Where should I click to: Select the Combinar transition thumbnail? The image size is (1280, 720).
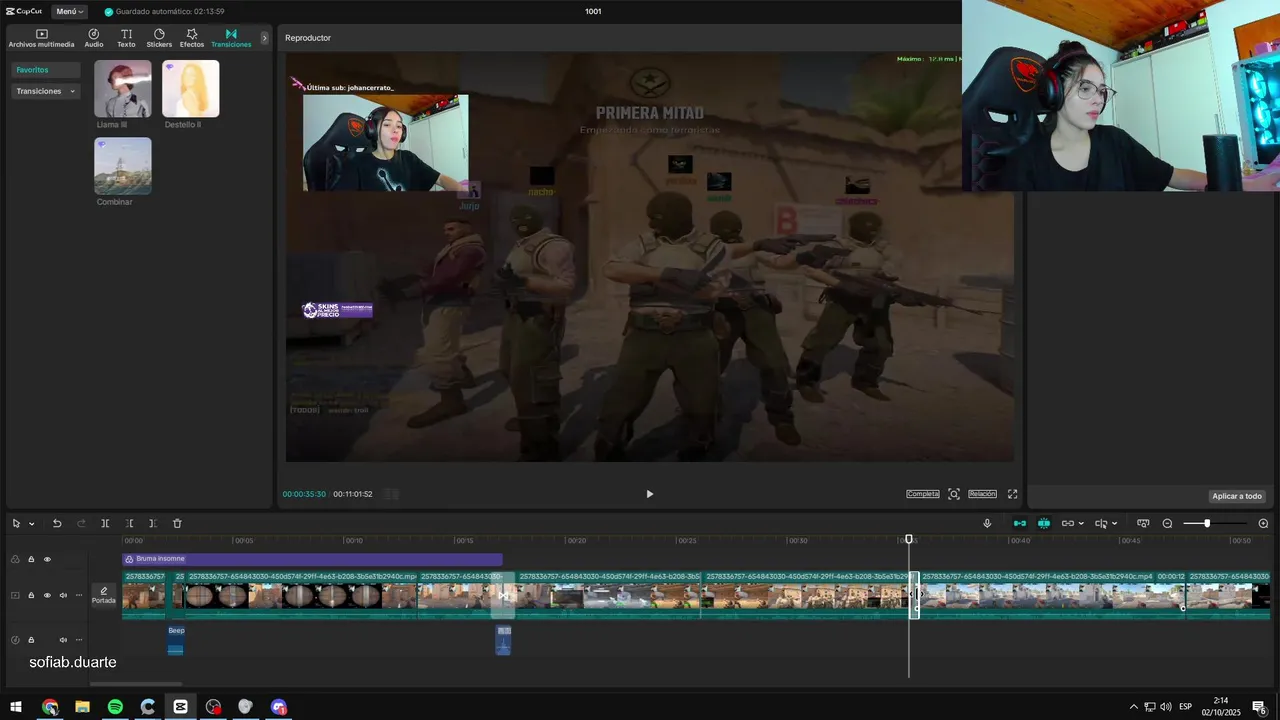(123, 166)
